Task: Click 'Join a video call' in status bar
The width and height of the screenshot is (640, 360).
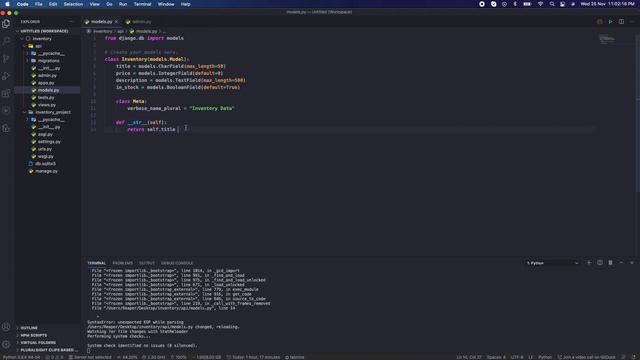Action: [587, 357]
